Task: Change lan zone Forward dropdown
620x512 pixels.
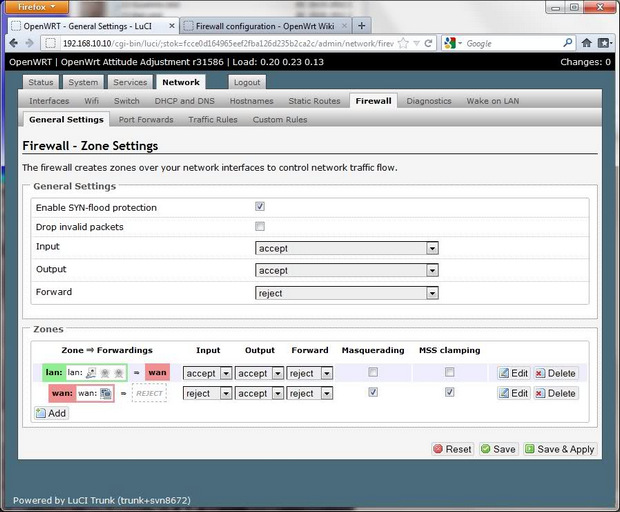Action: pyautogui.click(x=310, y=373)
